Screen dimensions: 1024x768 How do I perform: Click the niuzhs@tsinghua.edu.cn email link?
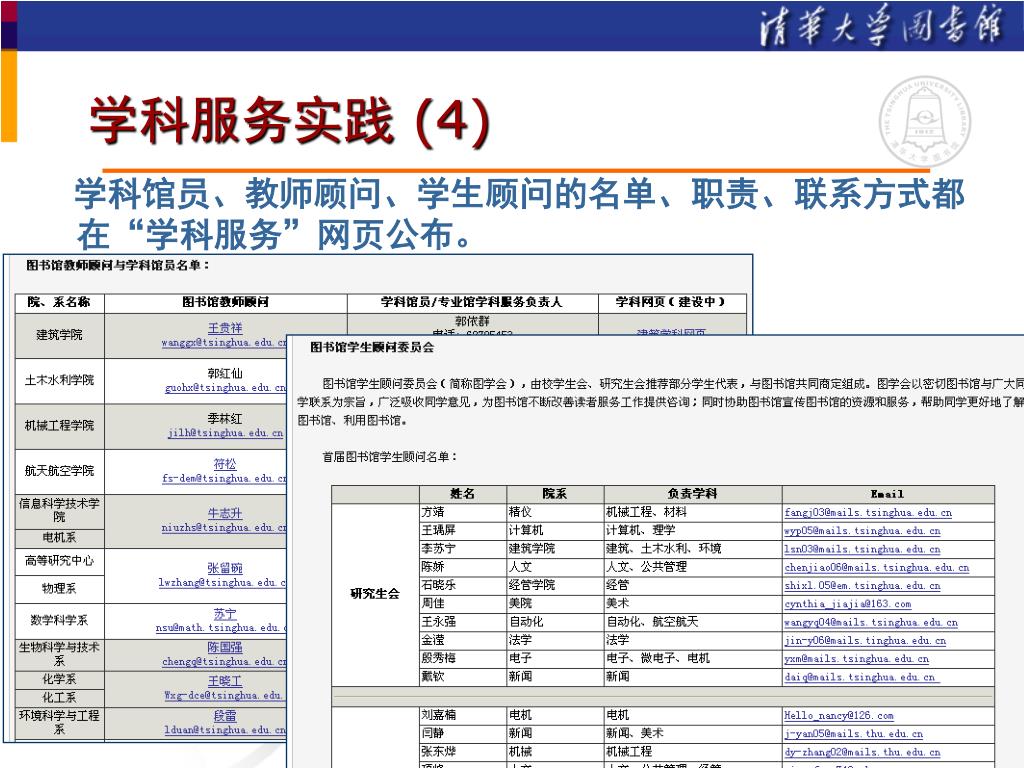(x=224, y=528)
